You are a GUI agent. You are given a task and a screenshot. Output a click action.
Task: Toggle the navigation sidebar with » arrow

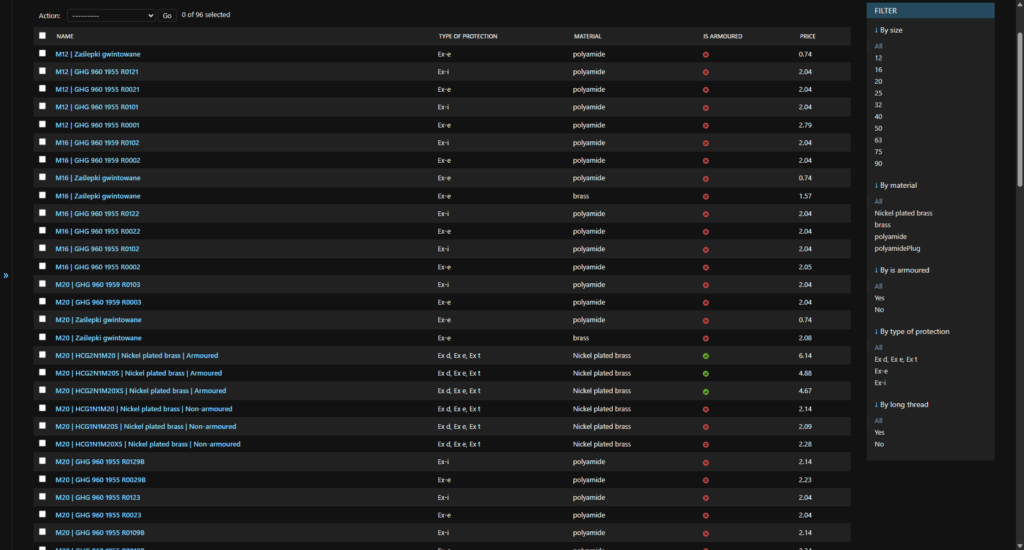click(6, 275)
